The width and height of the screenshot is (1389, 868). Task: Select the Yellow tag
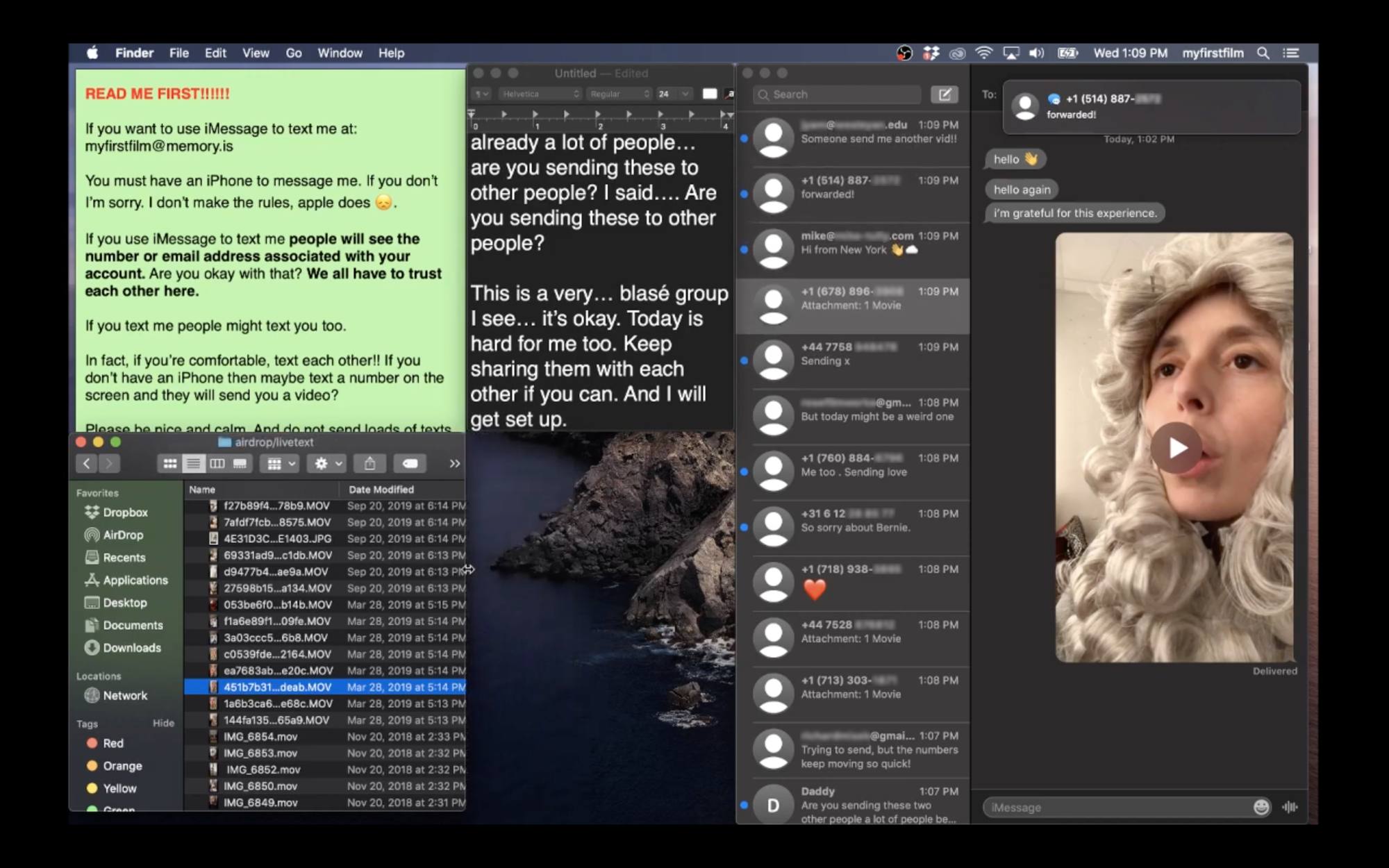tap(111, 788)
